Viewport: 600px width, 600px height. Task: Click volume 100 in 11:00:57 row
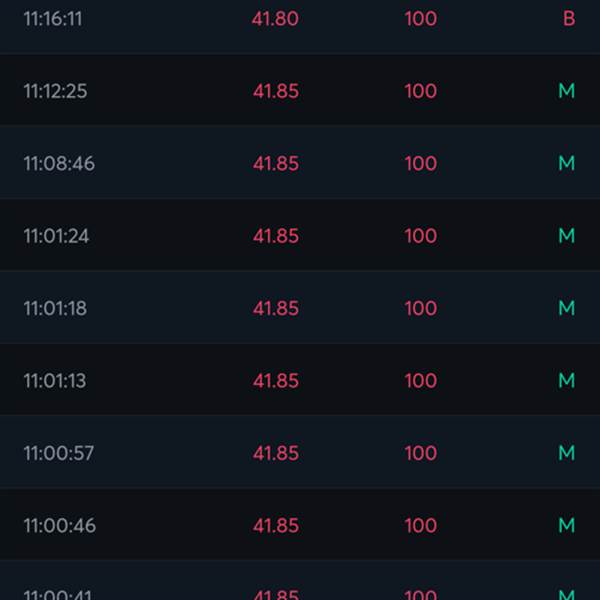pyautogui.click(x=421, y=453)
